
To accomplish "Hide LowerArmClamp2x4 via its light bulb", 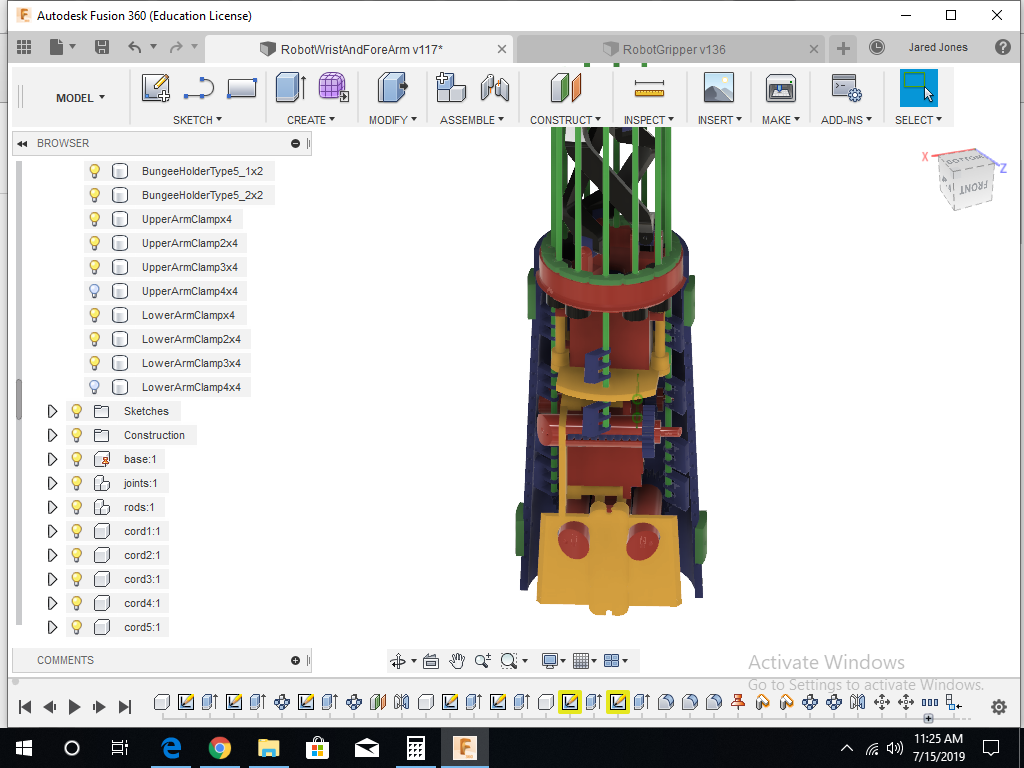I will (95, 339).
